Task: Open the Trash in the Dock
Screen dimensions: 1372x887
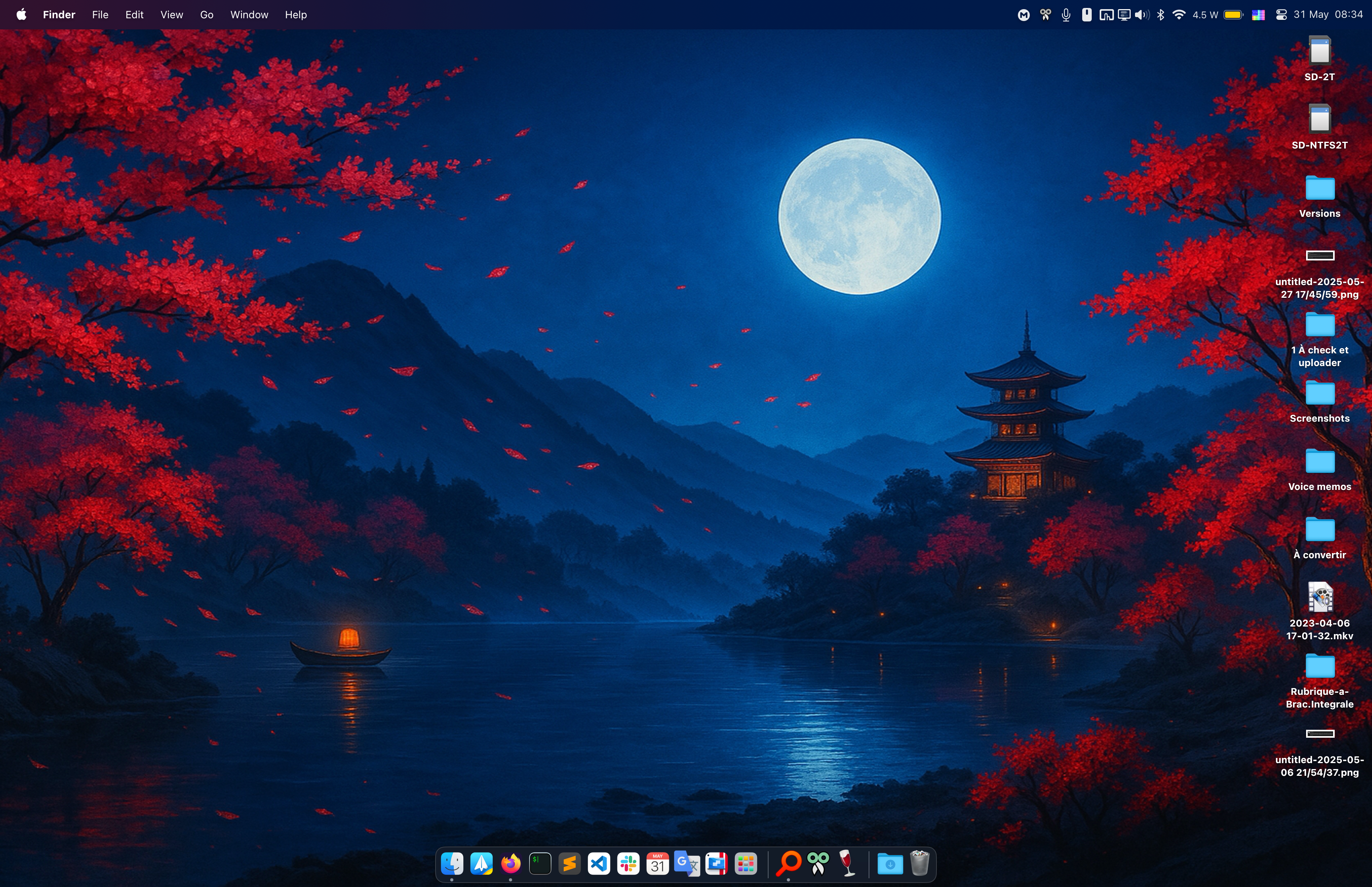Action: click(x=919, y=864)
